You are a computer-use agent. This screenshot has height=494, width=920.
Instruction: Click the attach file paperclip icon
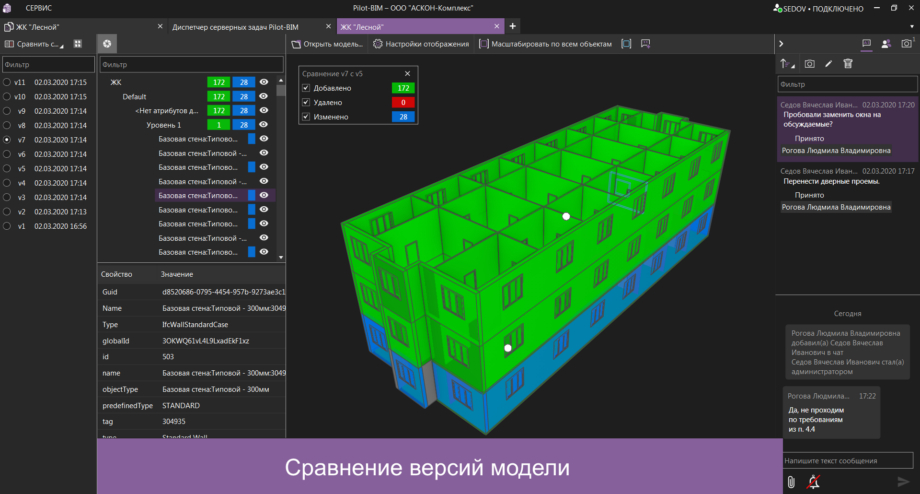click(x=791, y=482)
